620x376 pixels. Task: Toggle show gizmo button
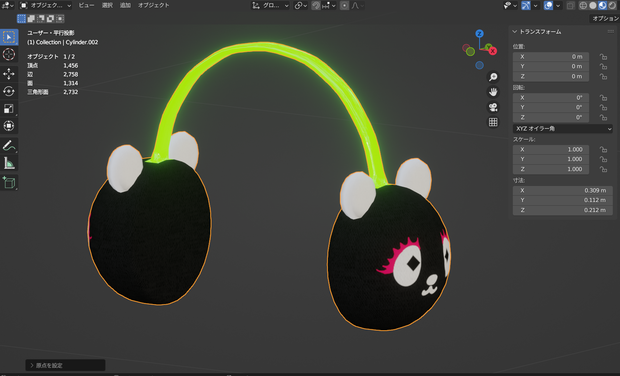526,6
